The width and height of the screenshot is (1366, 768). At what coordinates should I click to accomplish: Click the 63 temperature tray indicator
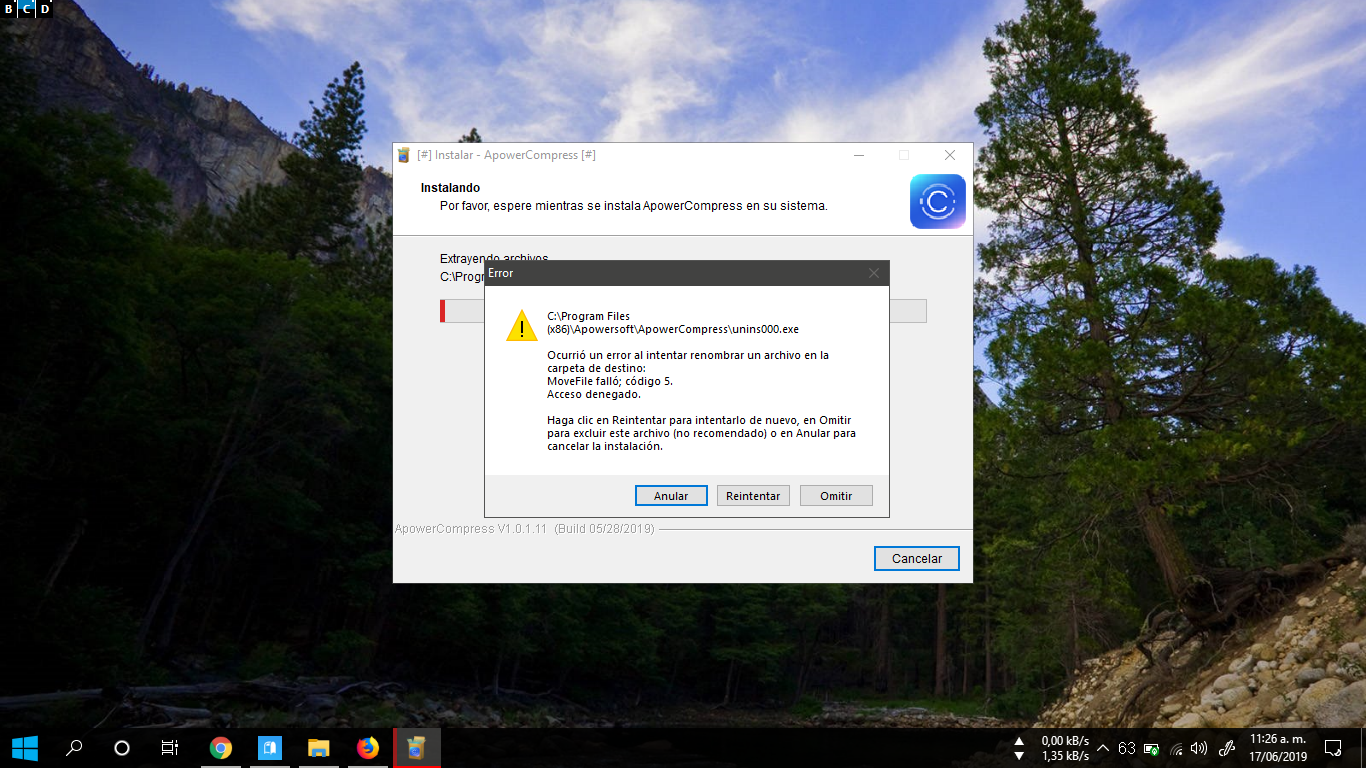click(x=1127, y=748)
